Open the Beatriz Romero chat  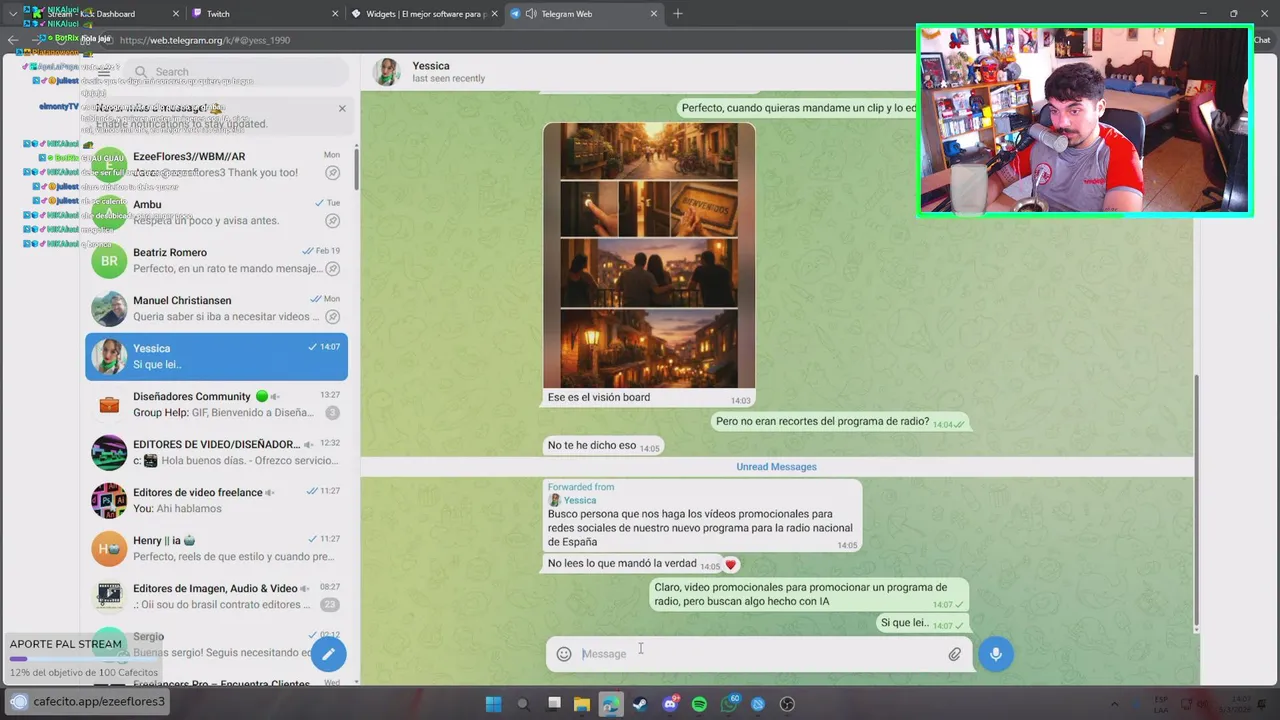(x=216, y=261)
